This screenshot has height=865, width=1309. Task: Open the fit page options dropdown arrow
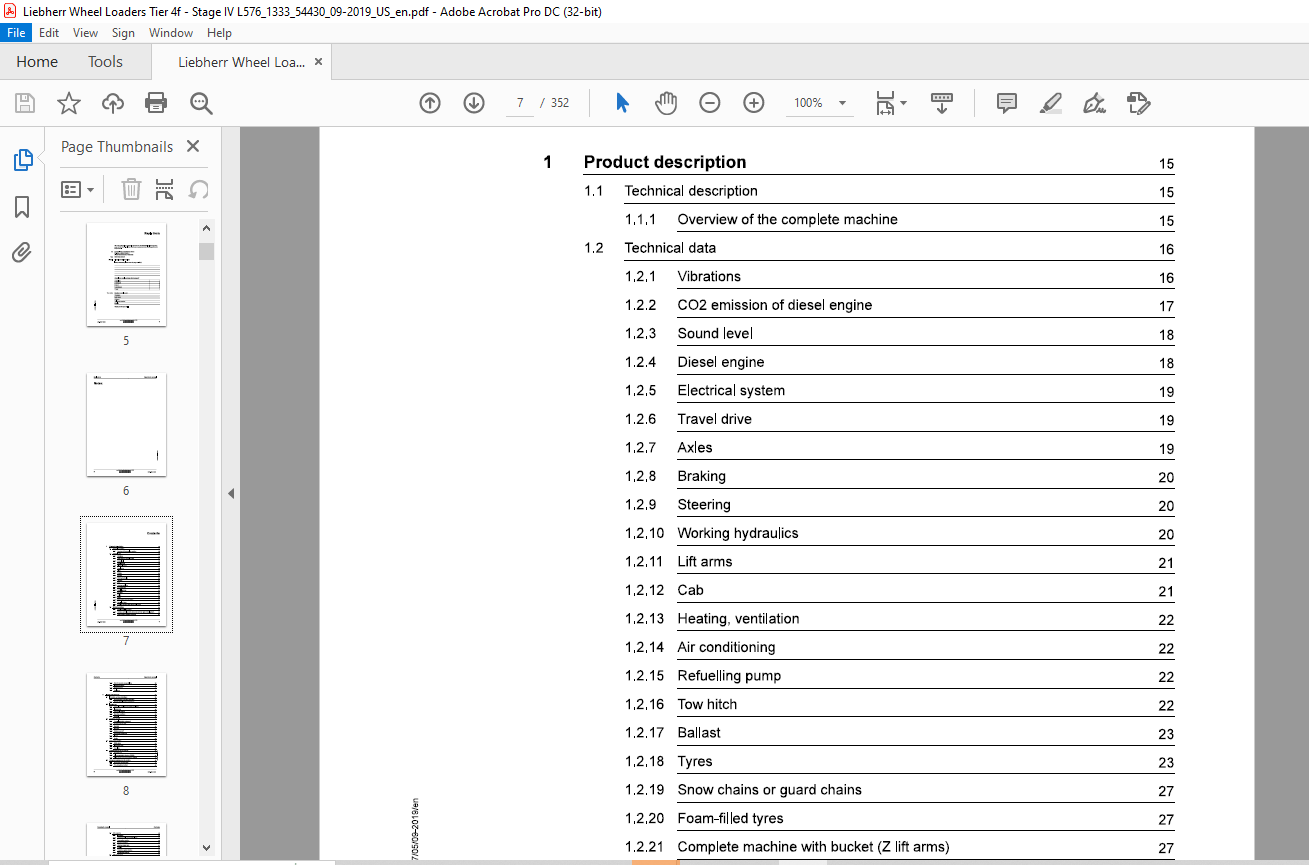[x=904, y=103]
